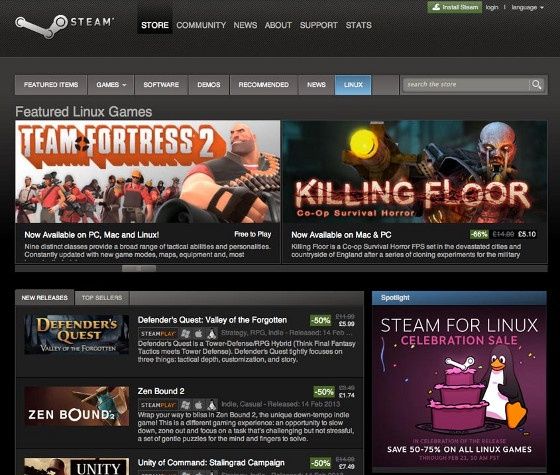
Task: Open the Recommended tab
Action: click(x=264, y=85)
